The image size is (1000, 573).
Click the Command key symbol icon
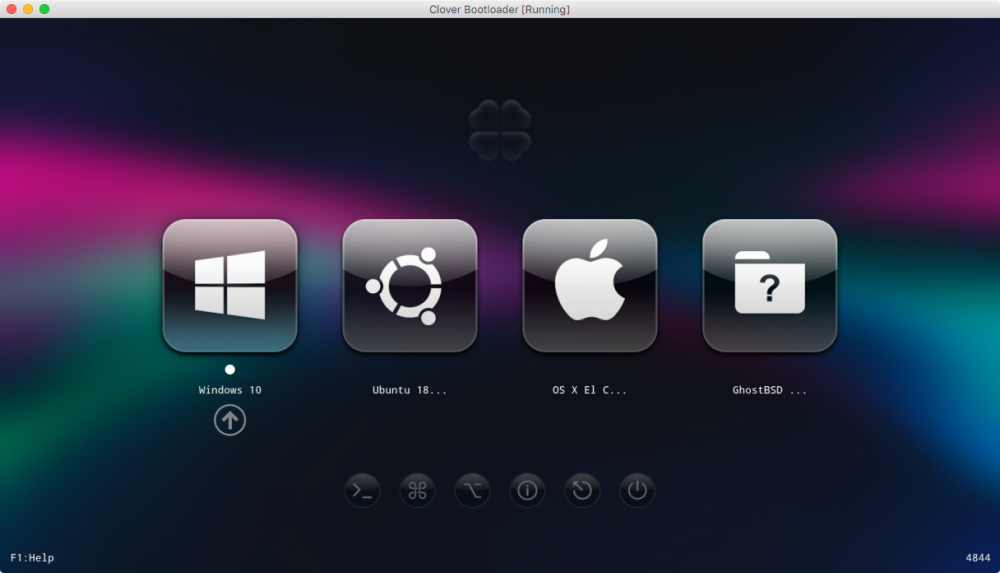(x=417, y=490)
